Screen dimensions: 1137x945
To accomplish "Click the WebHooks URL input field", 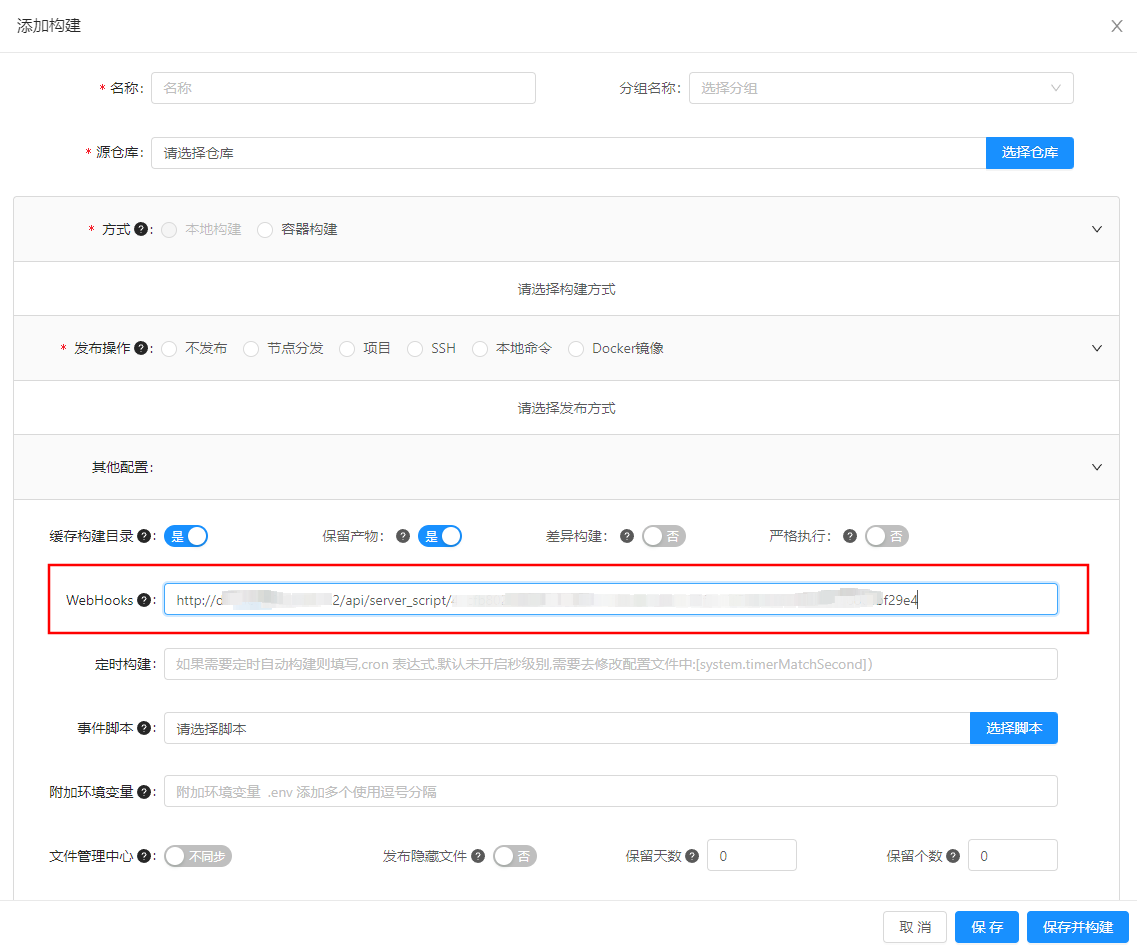I will tap(611, 599).
